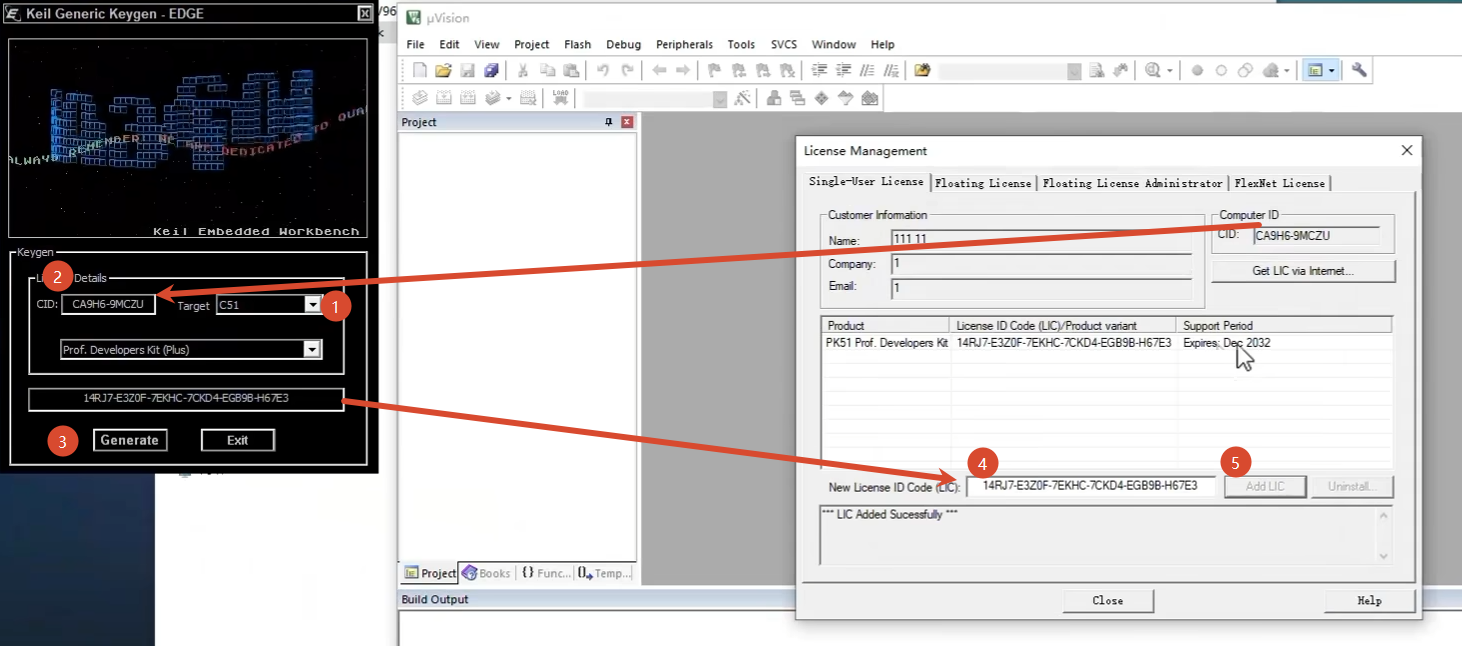Click the Support Period column header
This screenshot has height=646, width=1462.
pyautogui.click(x=1285, y=325)
